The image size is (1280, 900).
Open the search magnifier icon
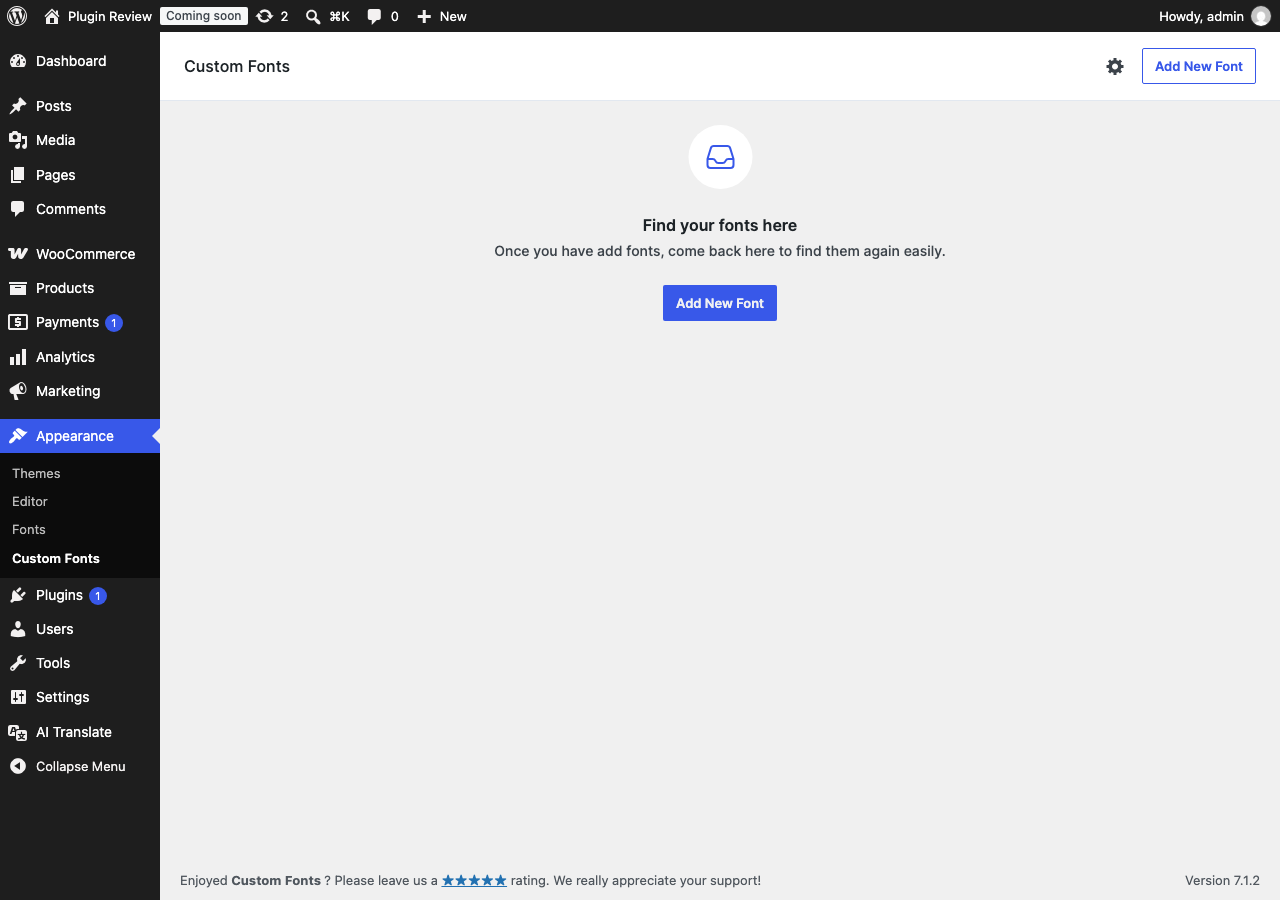coord(313,16)
